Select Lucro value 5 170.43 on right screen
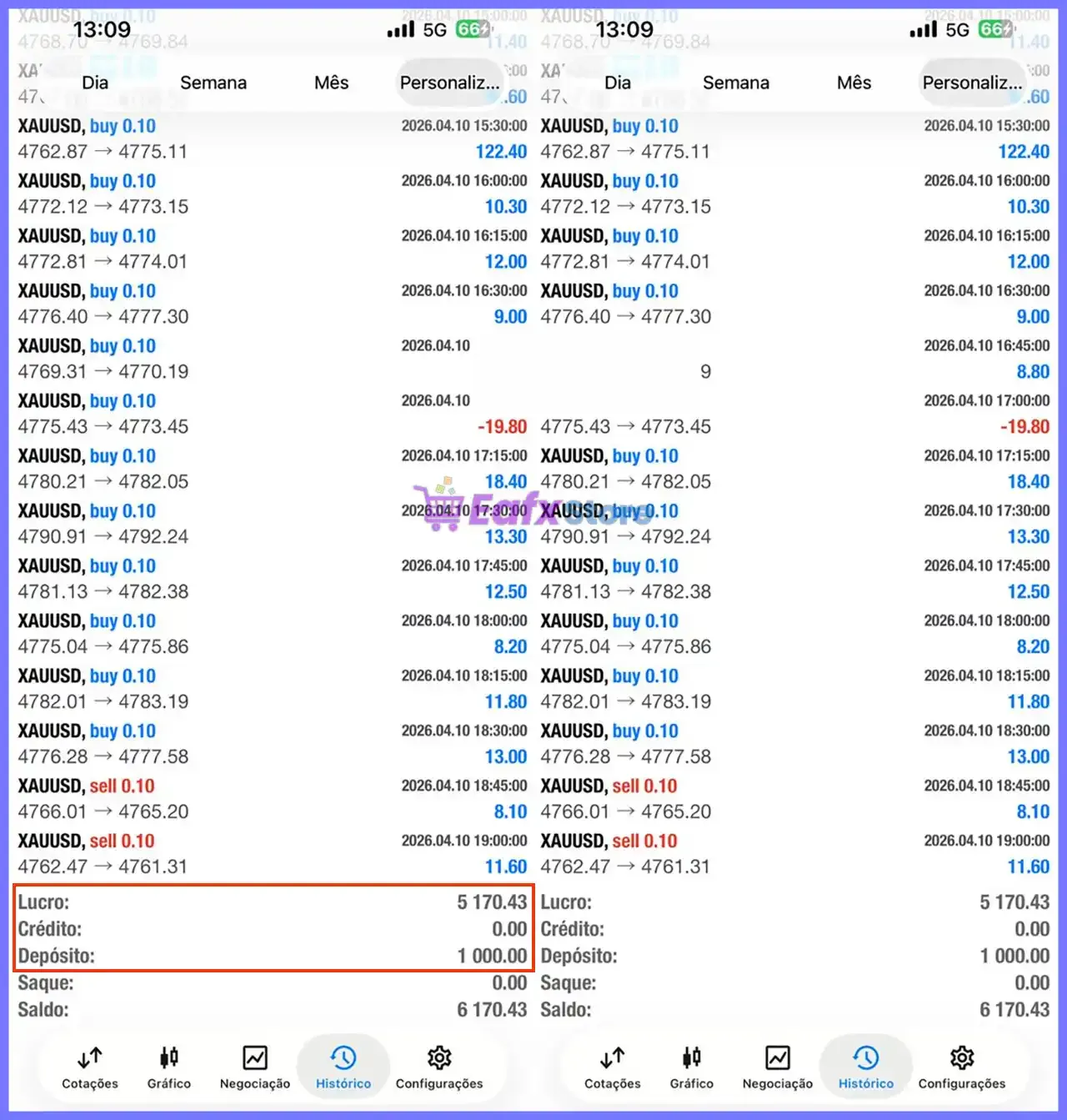 (1015, 902)
